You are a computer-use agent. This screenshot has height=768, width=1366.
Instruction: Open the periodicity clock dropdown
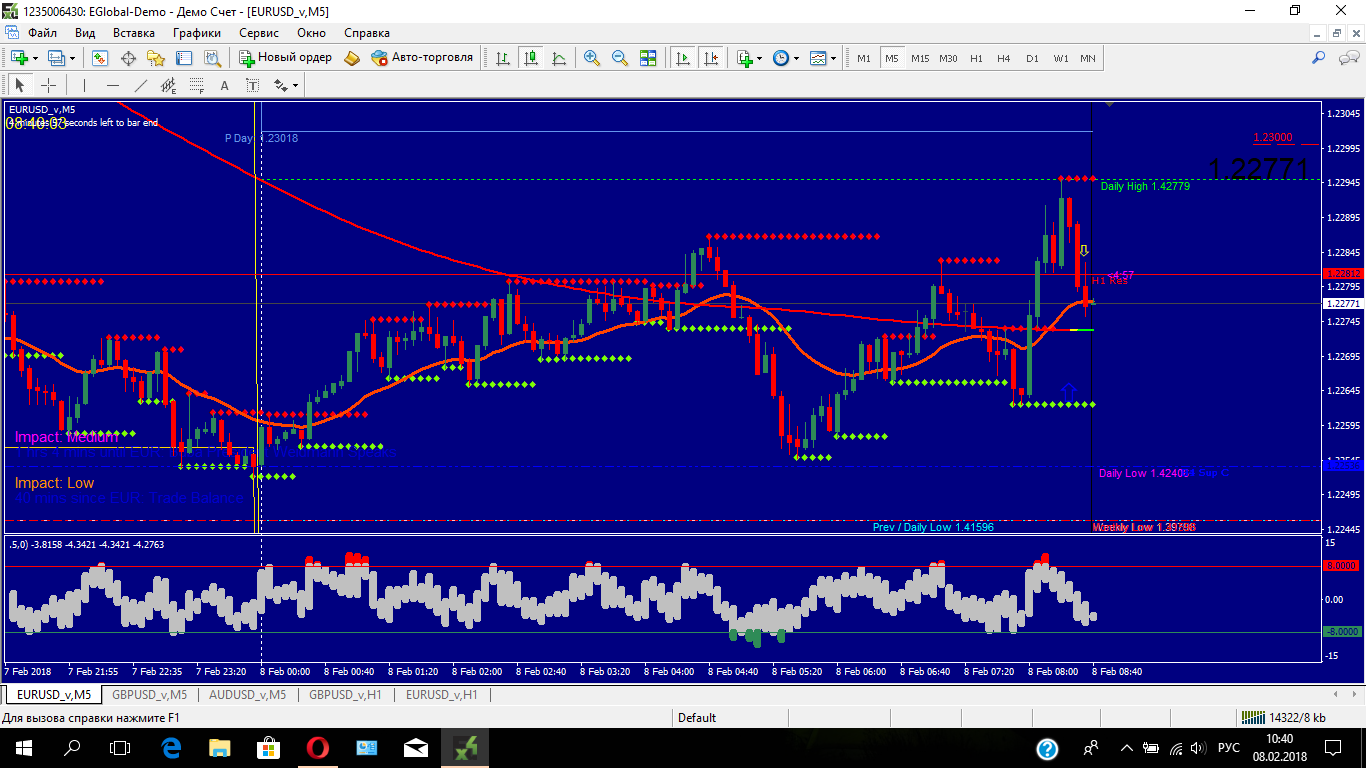pyautogui.click(x=786, y=58)
